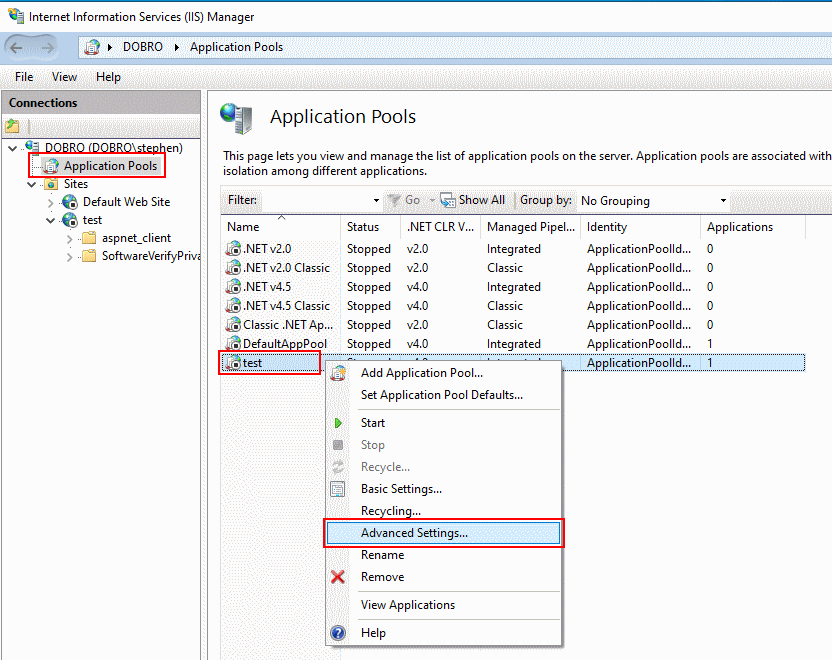Select the test application pool row

(x=513, y=363)
